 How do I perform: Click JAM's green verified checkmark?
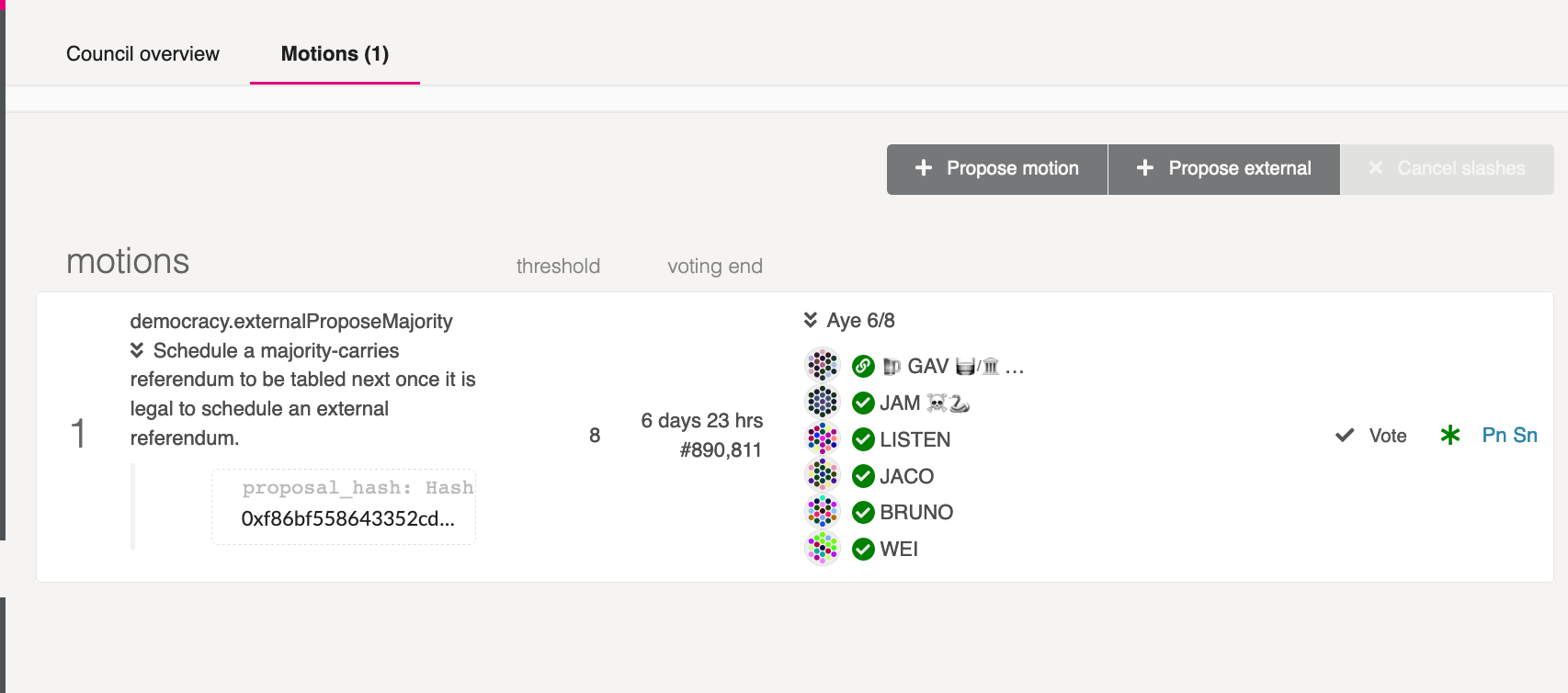(x=863, y=403)
